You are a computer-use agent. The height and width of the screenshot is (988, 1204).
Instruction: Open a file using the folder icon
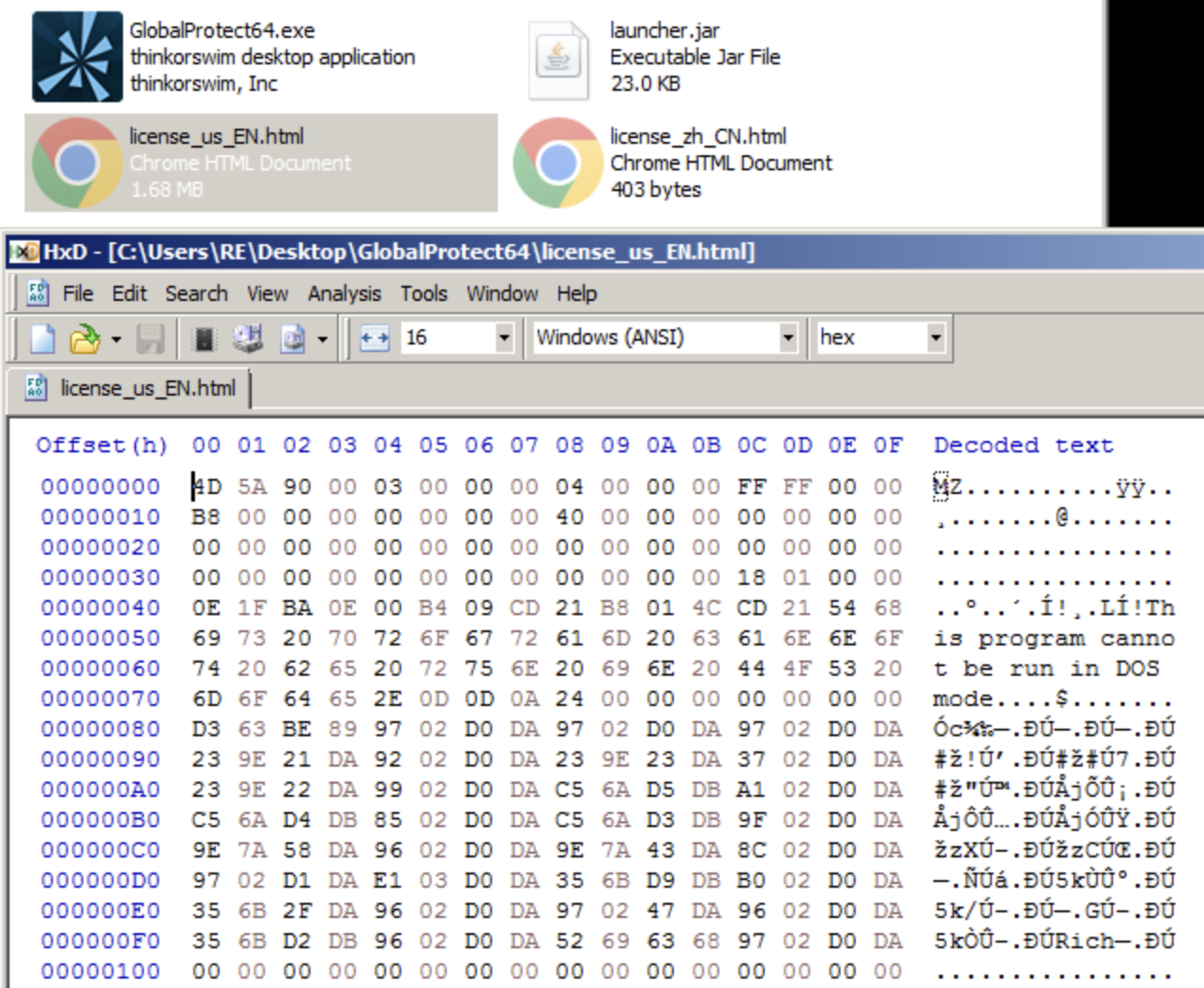pyautogui.click(x=80, y=337)
